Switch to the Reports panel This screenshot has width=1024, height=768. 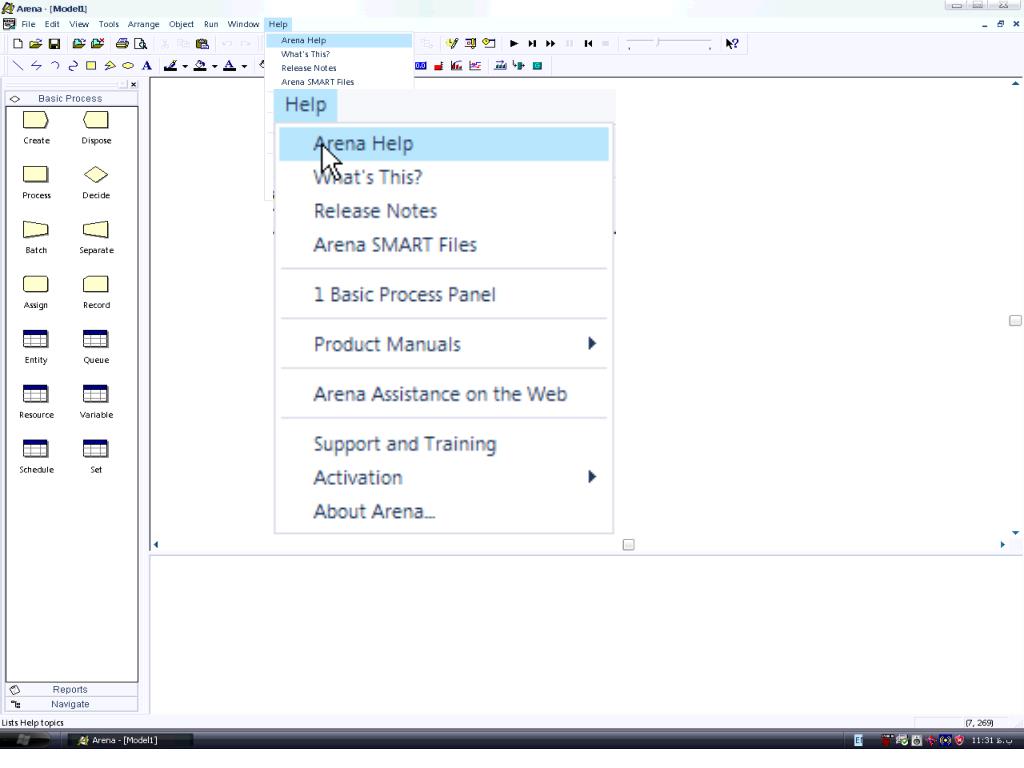click(72, 690)
